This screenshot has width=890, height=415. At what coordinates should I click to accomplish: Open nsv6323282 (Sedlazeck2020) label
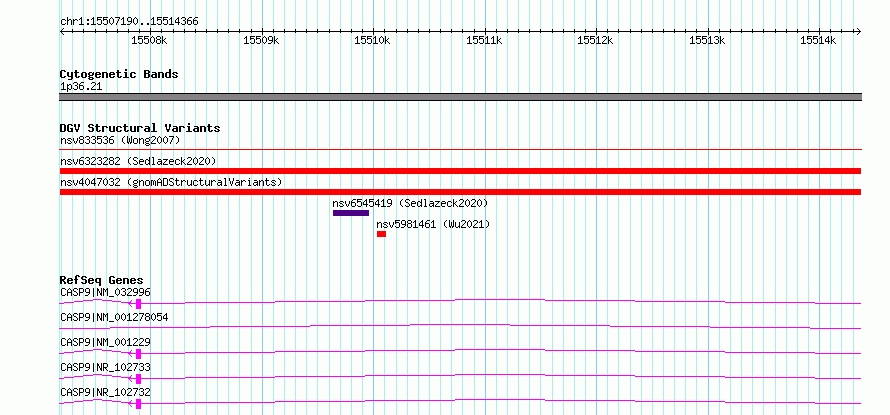coord(138,161)
